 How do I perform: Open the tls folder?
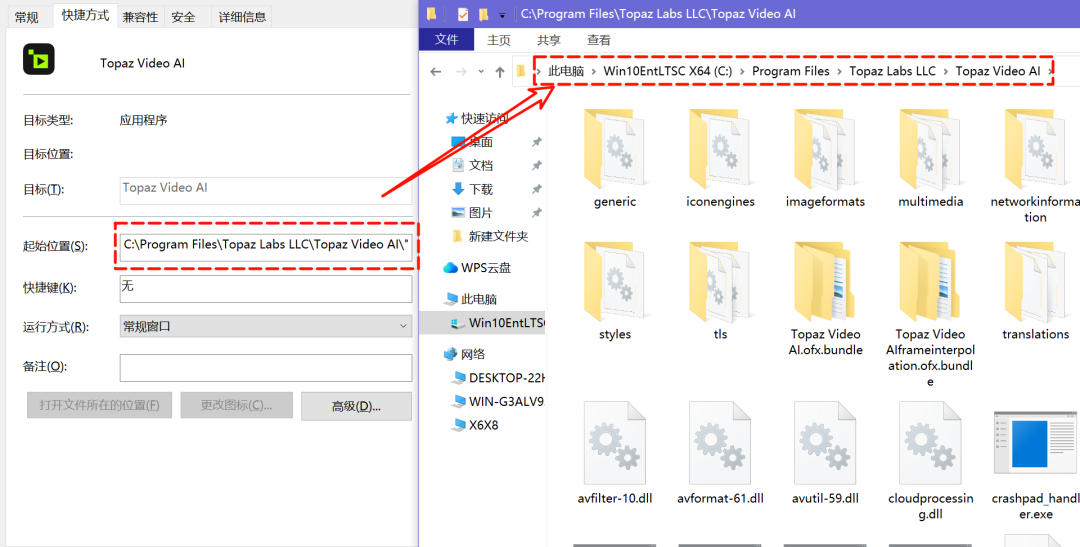(720, 291)
